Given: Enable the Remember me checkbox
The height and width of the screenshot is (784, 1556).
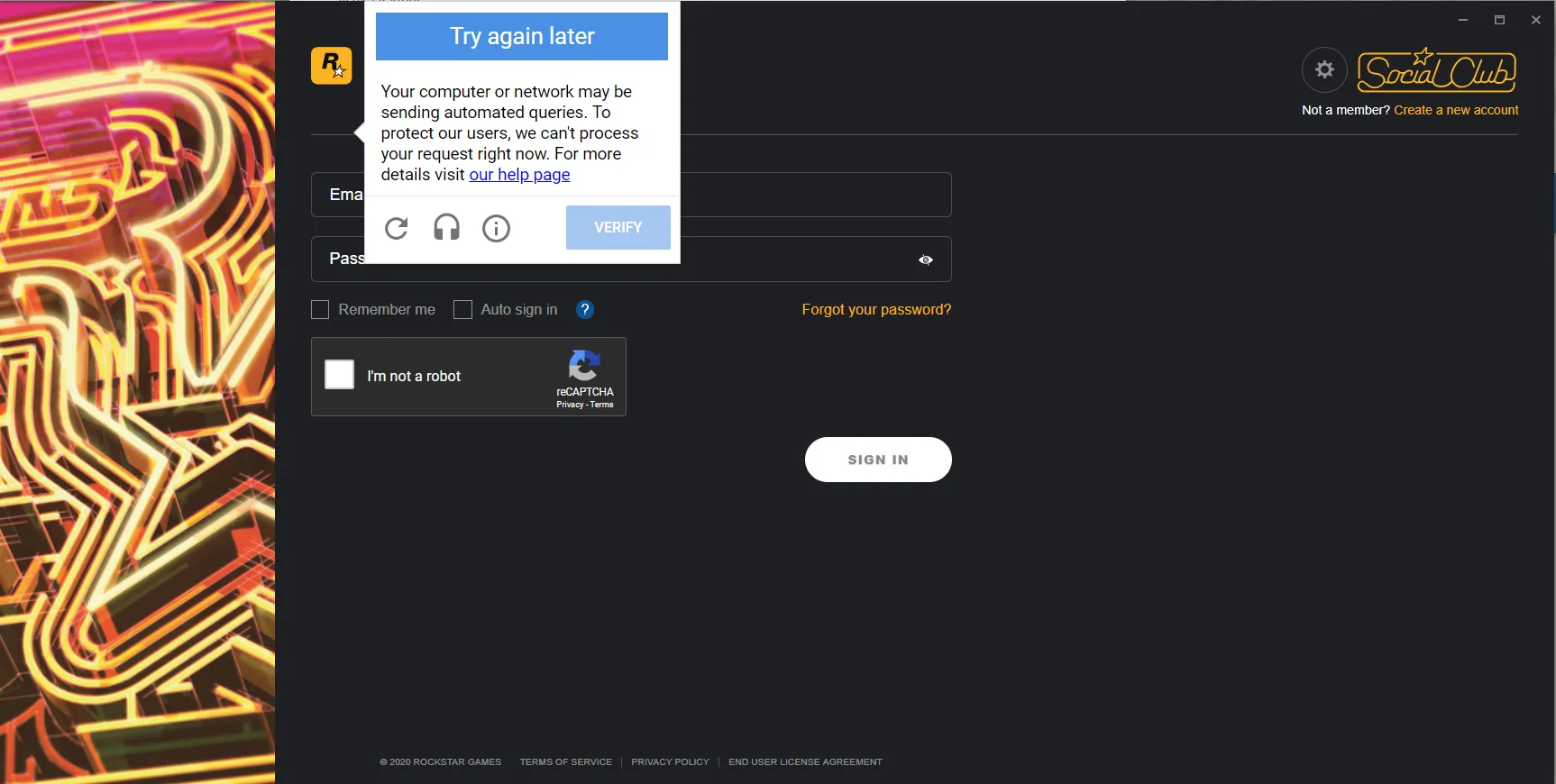Looking at the screenshot, I should 320,310.
